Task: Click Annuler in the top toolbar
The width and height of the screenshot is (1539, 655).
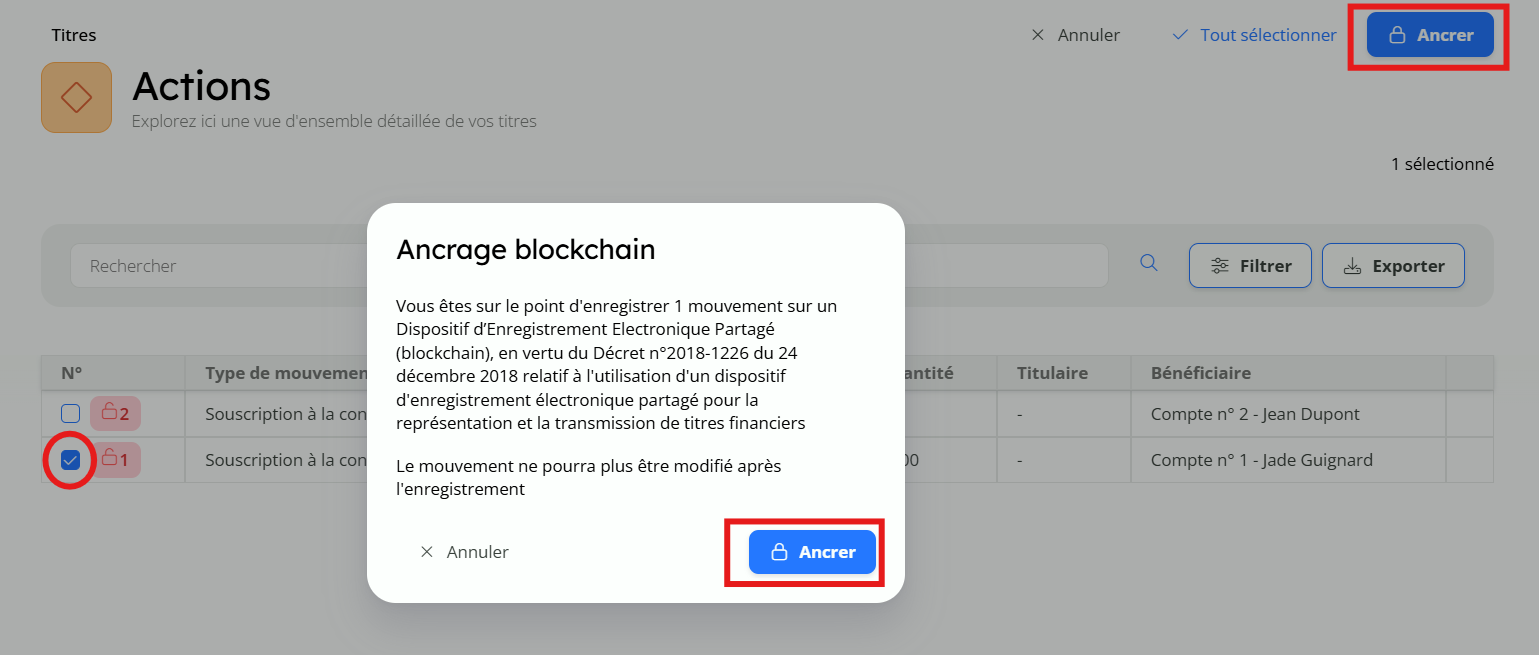Action: [x=1075, y=35]
